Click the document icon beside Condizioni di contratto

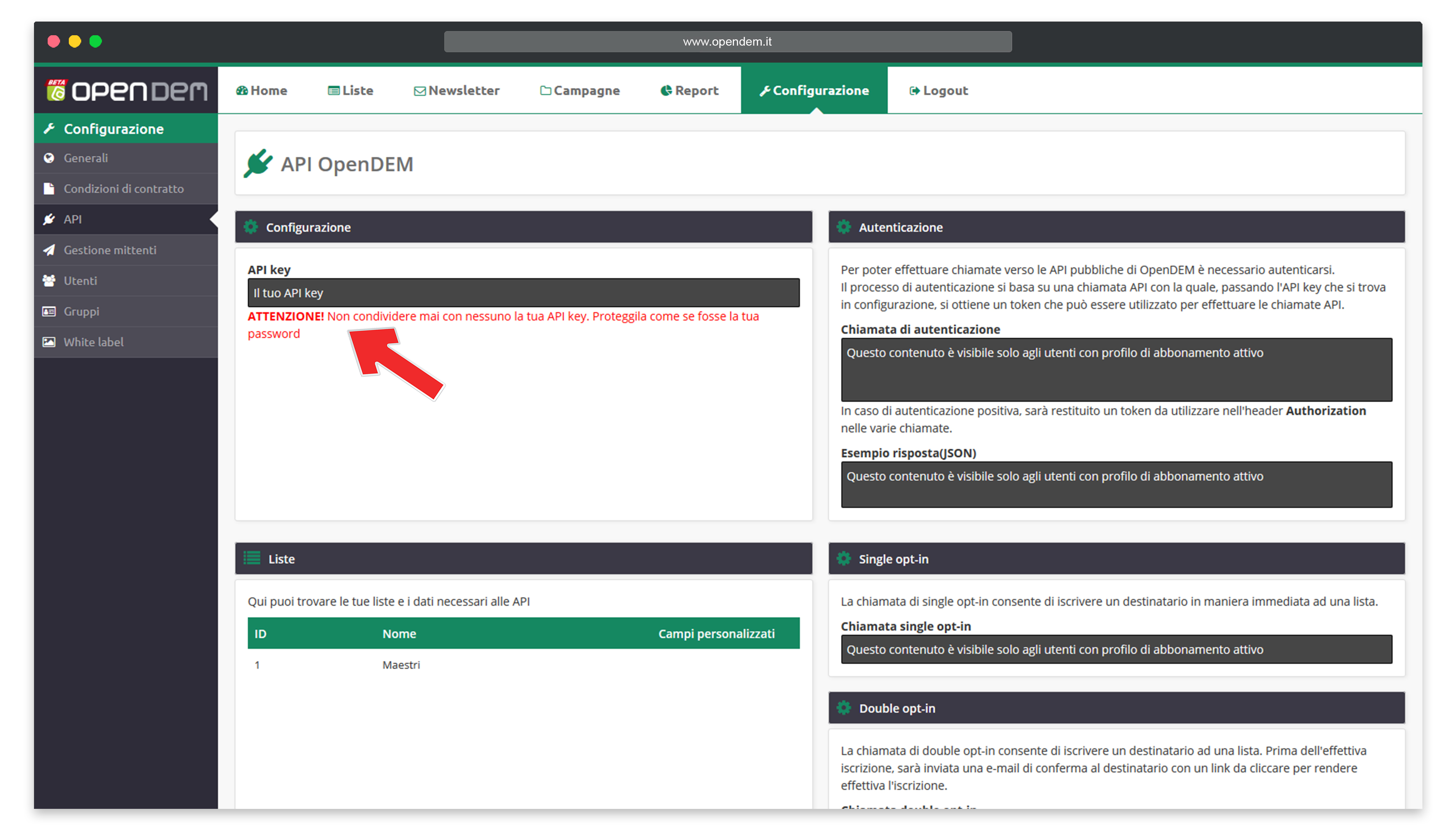[x=49, y=189]
